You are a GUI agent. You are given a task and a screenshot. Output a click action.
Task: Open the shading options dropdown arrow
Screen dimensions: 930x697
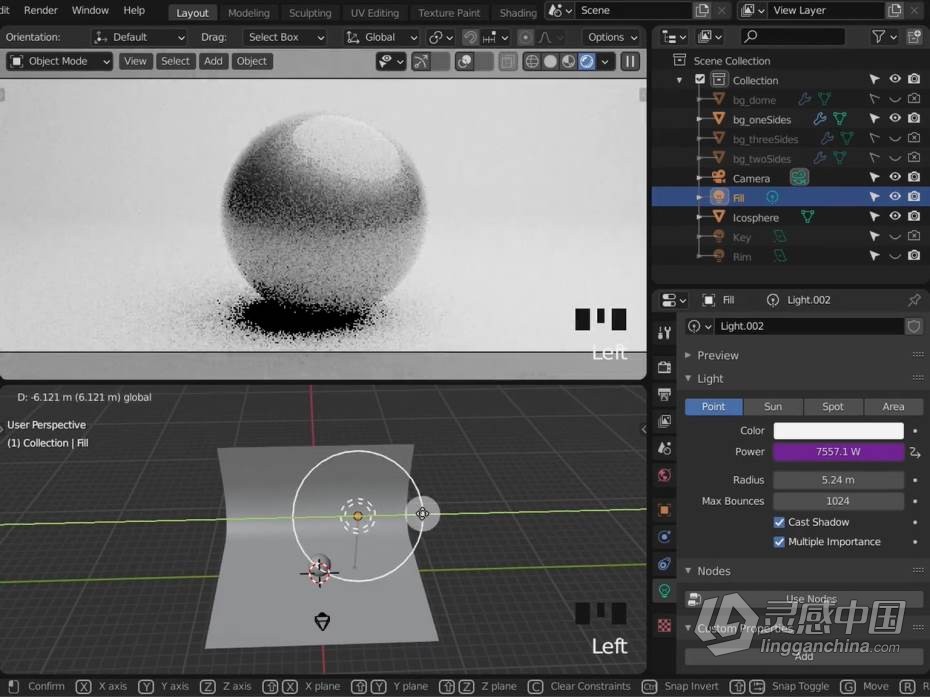click(605, 61)
